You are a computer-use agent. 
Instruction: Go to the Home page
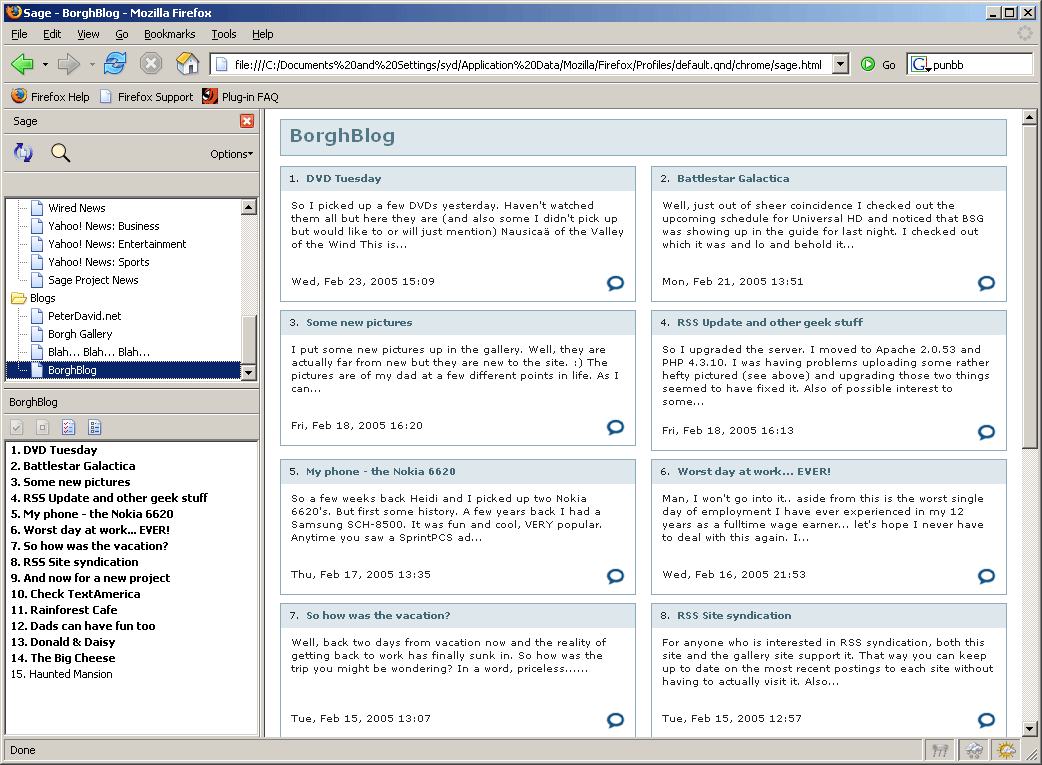coord(187,64)
